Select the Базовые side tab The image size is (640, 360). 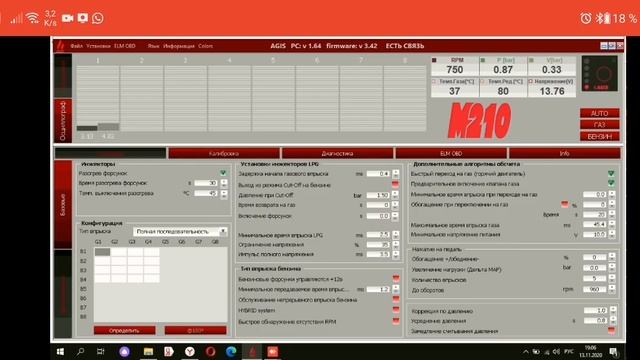[x=63, y=204]
